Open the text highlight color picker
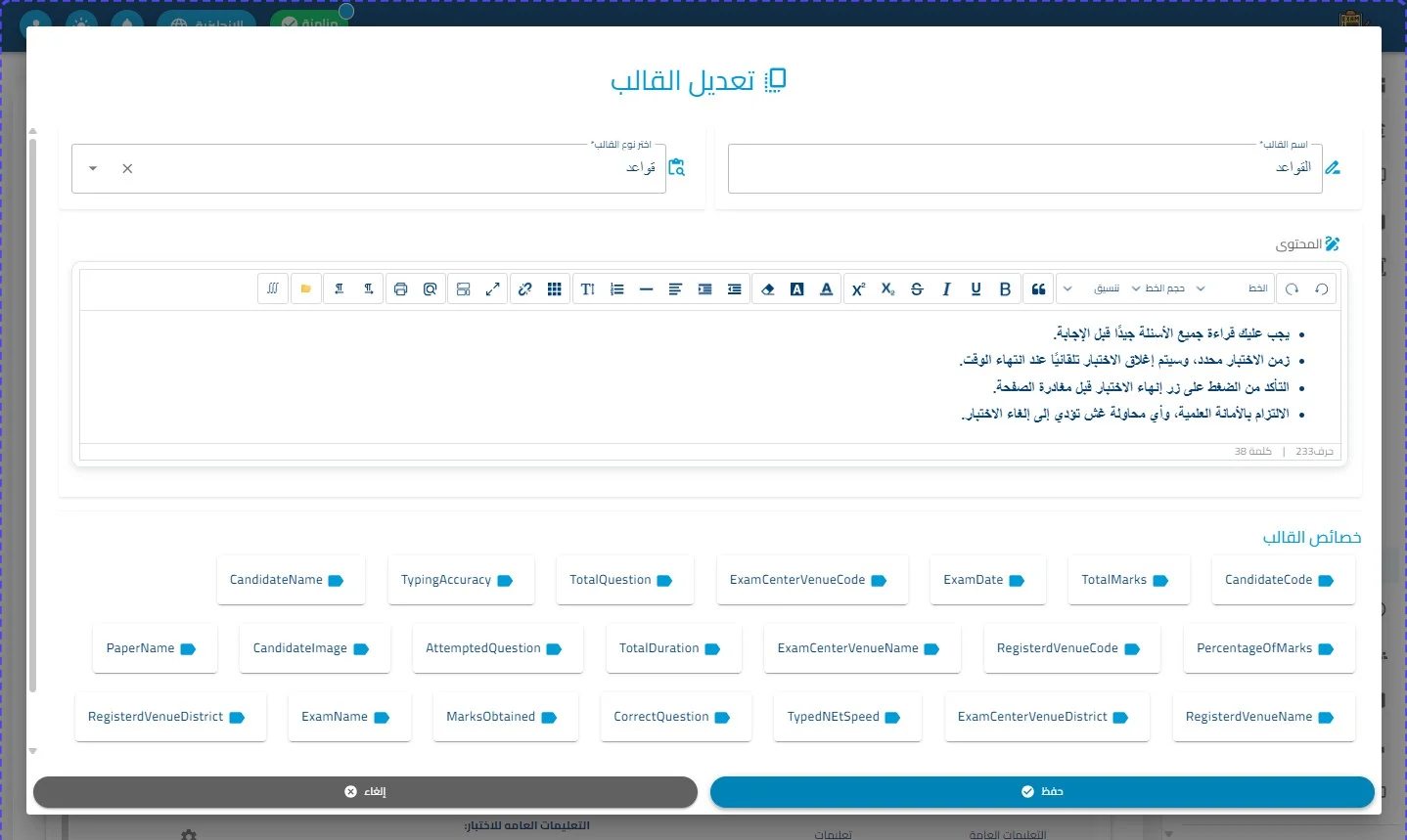The height and width of the screenshot is (840, 1407). click(797, 288)
